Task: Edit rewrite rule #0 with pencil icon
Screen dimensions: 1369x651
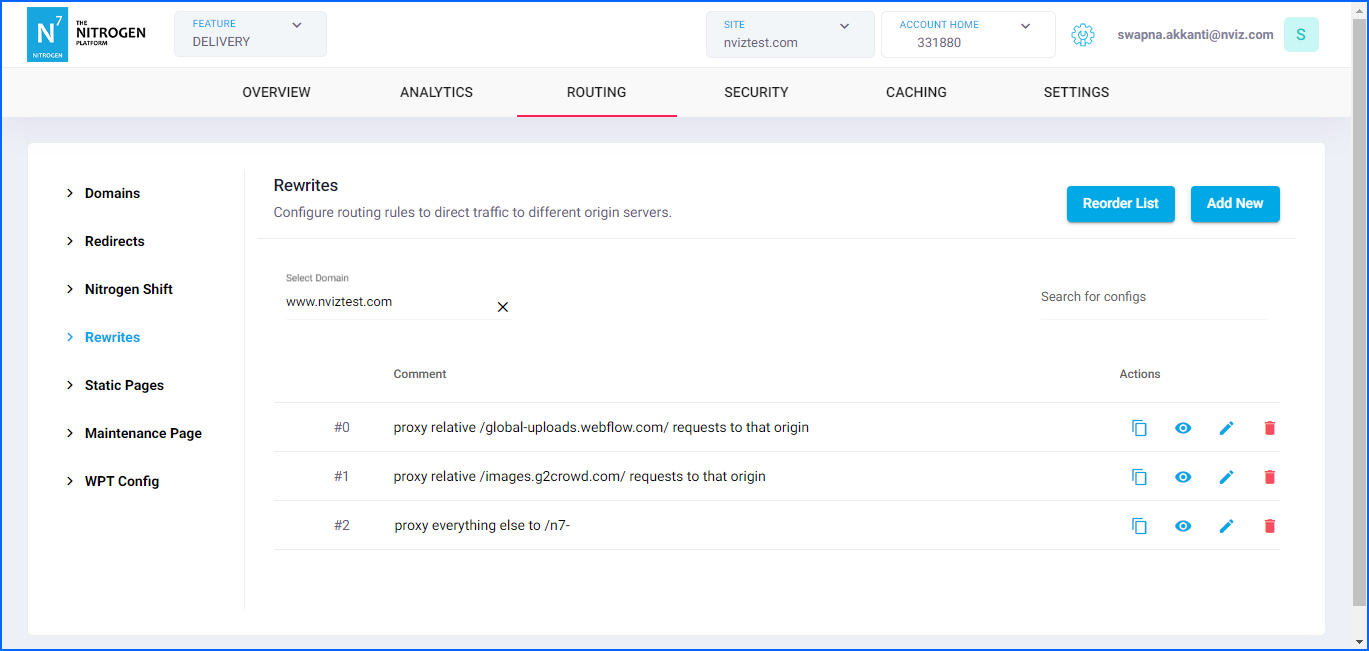Action: 1226,428
